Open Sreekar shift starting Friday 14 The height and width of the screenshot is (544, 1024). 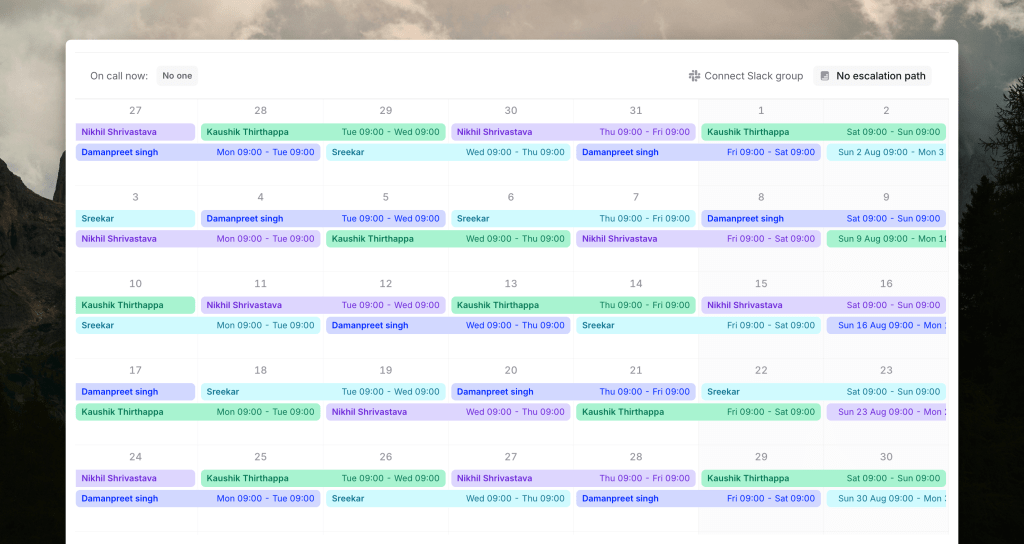point(699,325)
